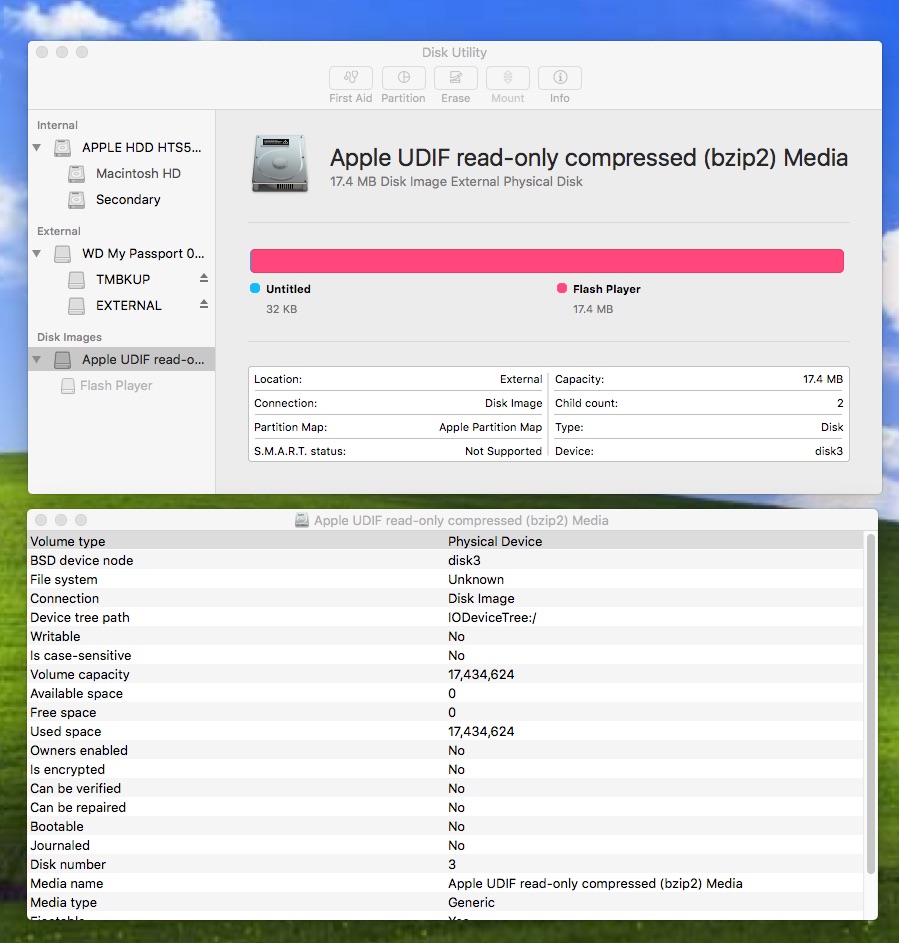Screen dimensions: 899x943
Task: Click the First Aid toolbar icon
Action: 351,78
